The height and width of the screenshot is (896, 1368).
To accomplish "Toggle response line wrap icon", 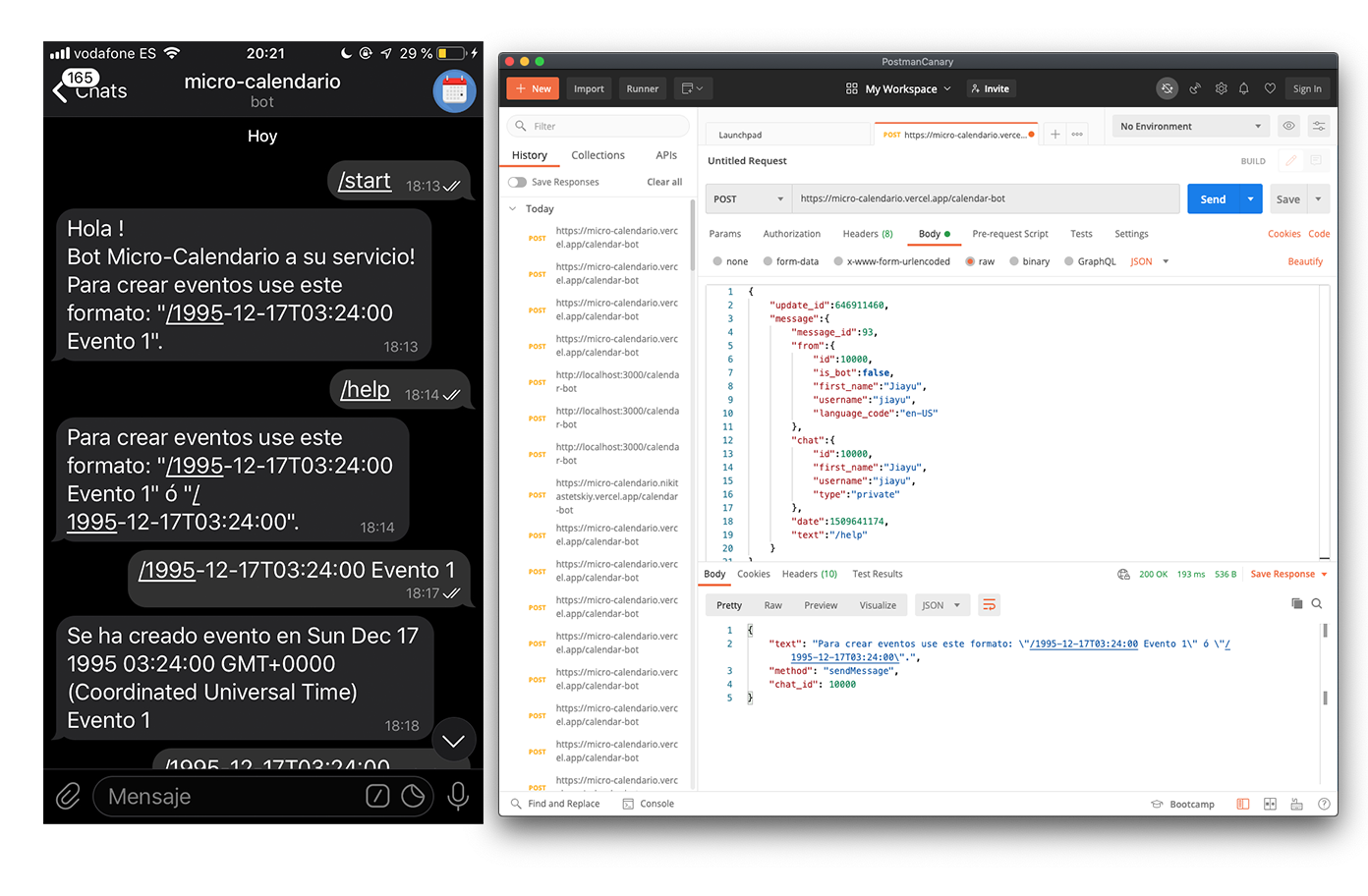I will pyautogui.click(x=989, y=605).
